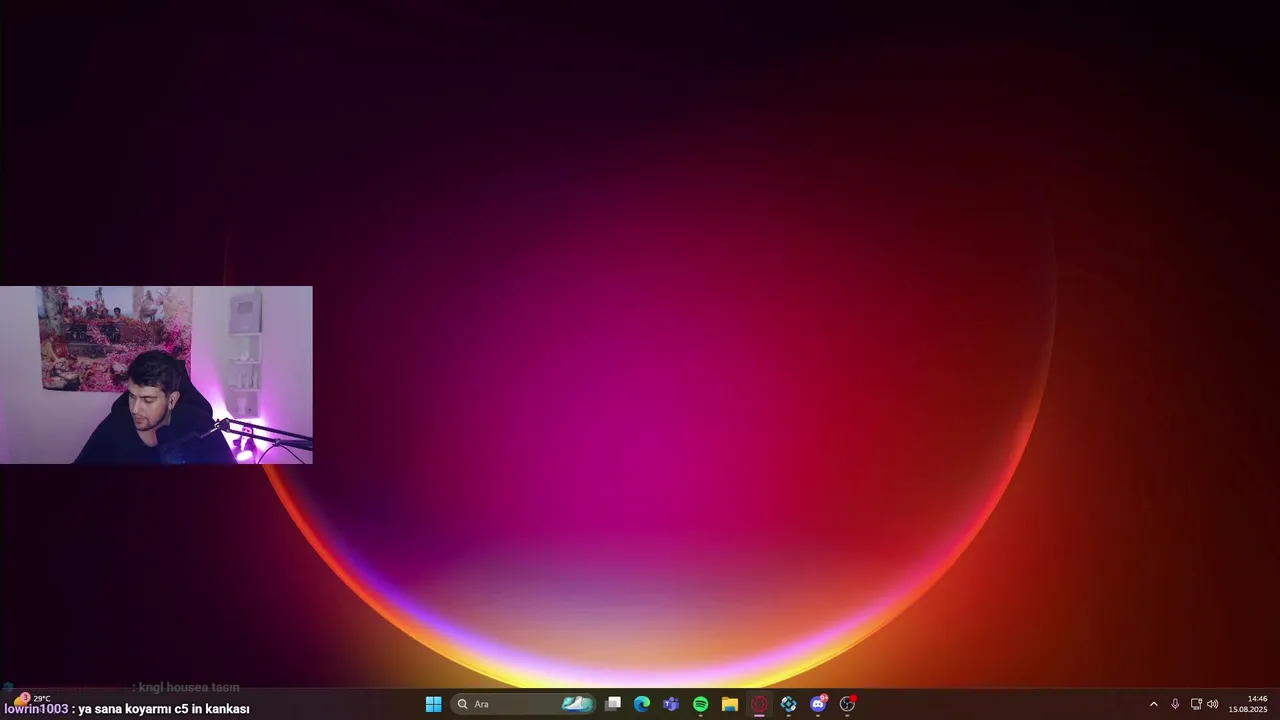Switch to Opera browser taskbar icon
1280x720 pixels.
[x=759, y=704]
